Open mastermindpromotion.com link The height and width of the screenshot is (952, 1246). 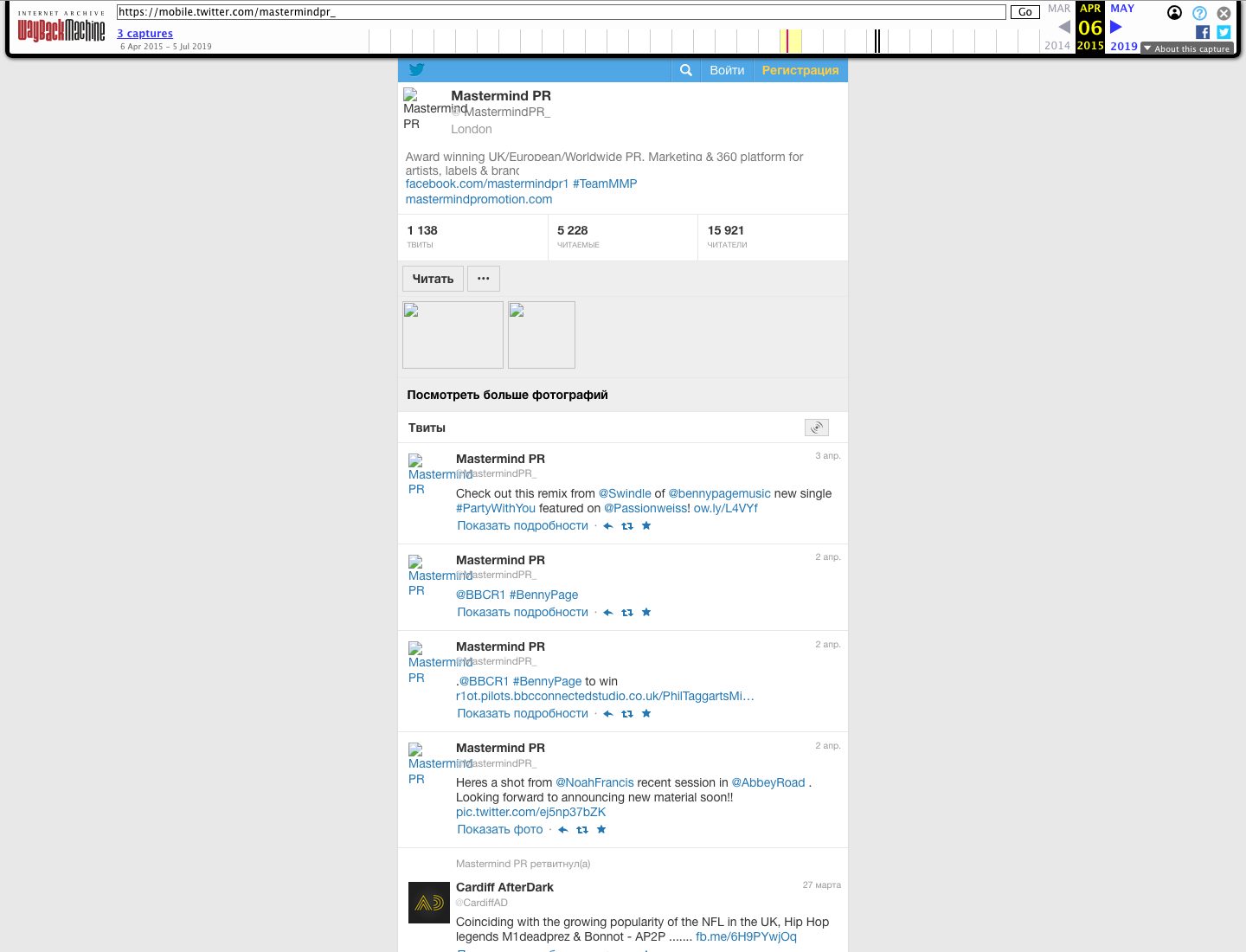coord(478,199)
